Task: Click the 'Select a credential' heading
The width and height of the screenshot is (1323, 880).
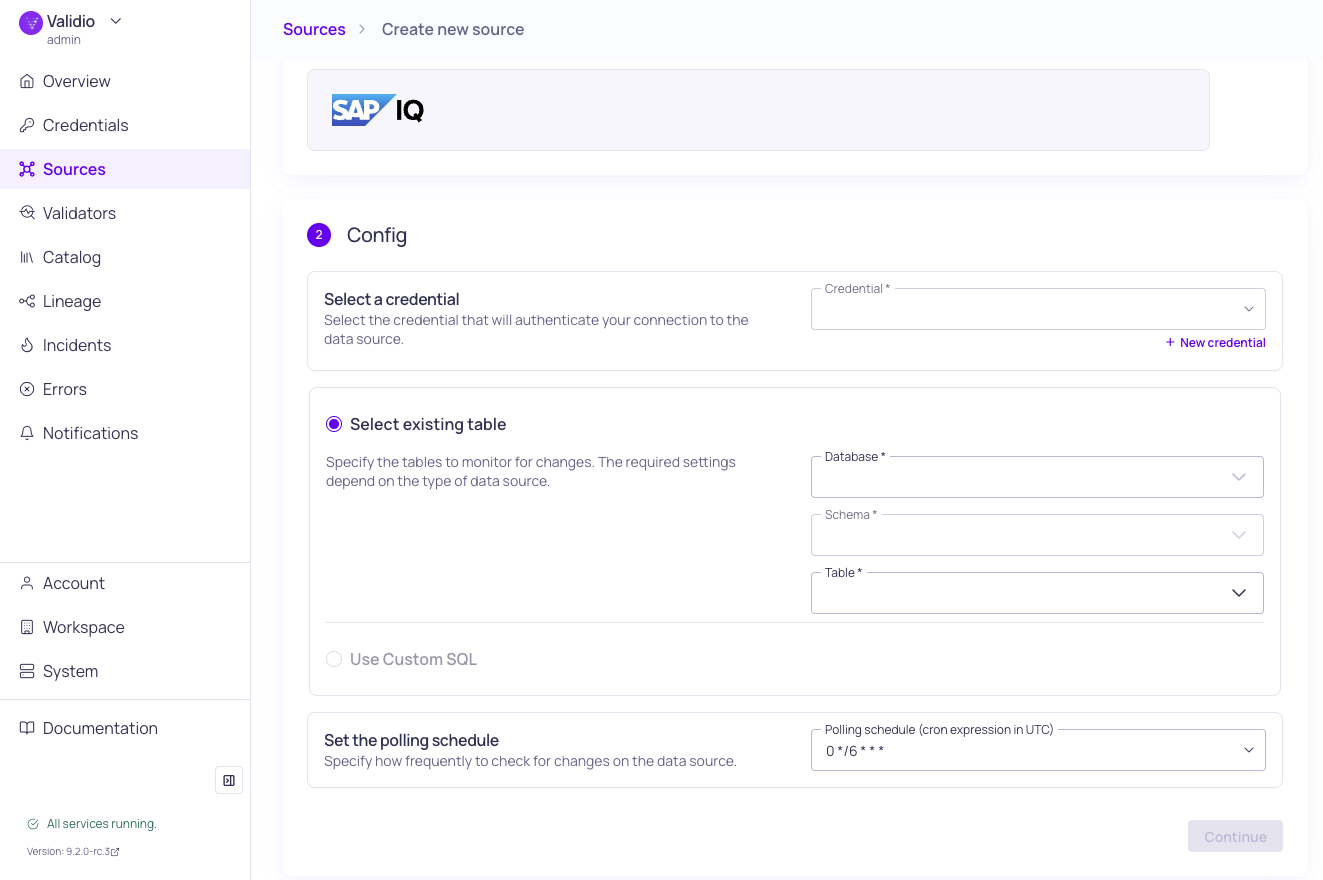Action: coord(392,299)
